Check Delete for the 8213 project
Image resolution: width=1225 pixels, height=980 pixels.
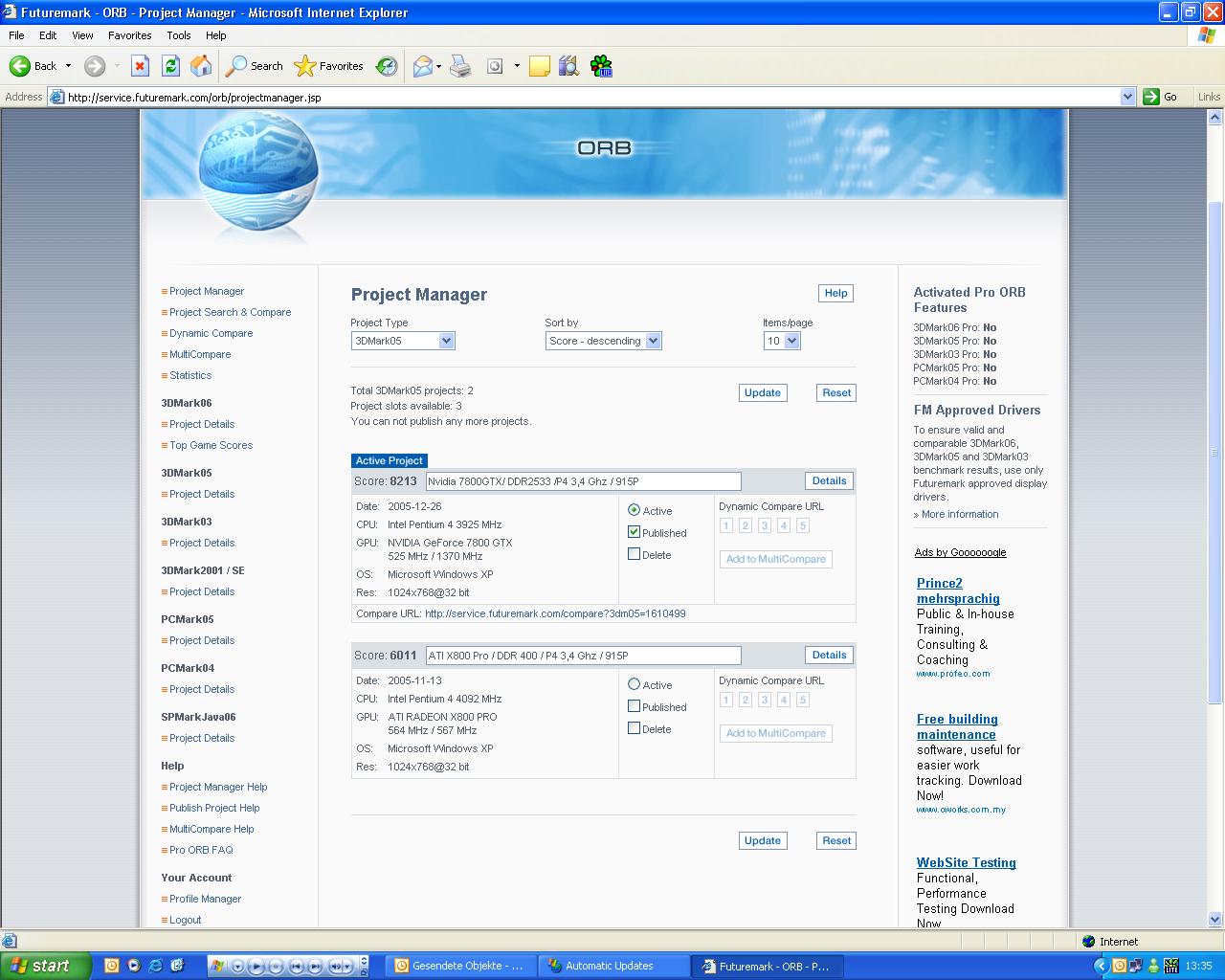pos(634,554)
